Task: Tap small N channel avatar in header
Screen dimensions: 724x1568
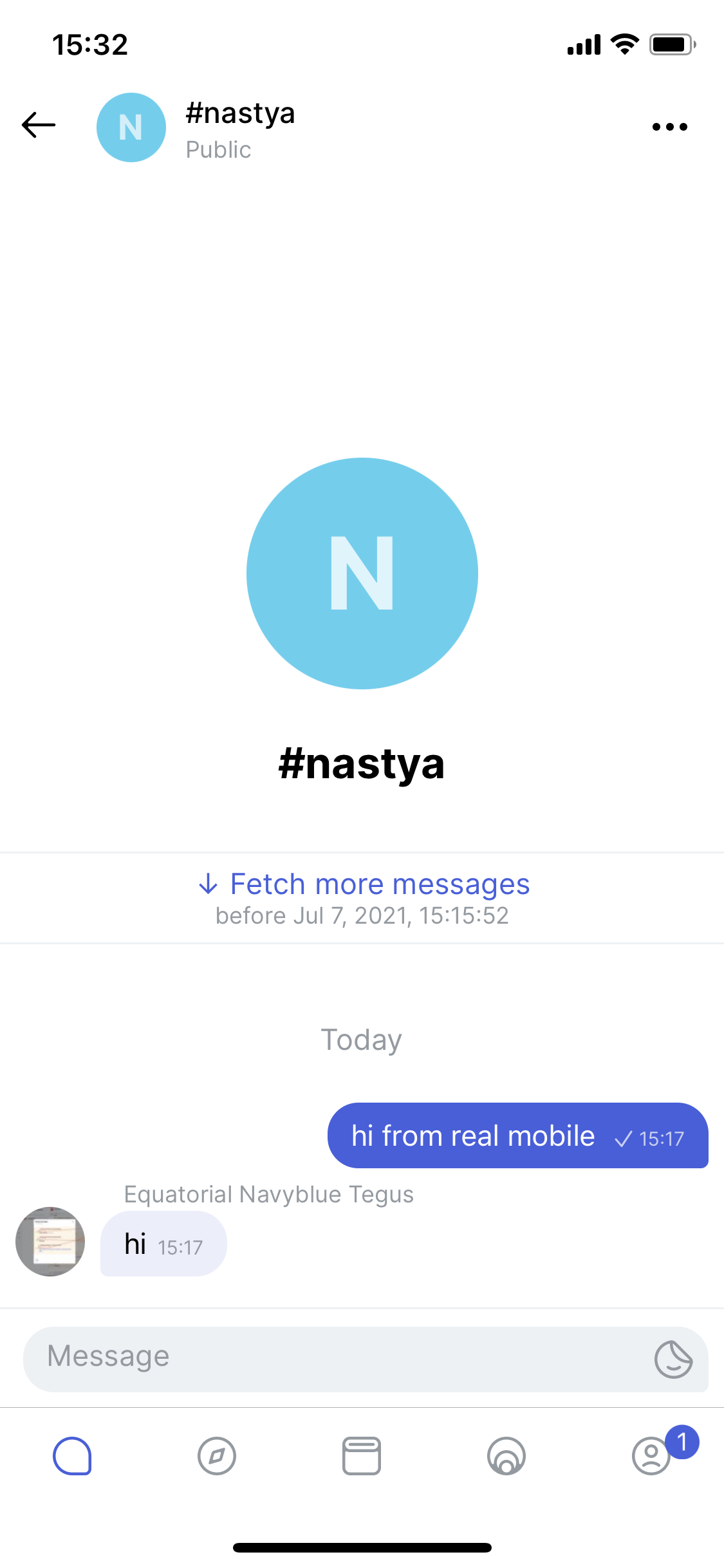Action: click(x=131, y=127)
